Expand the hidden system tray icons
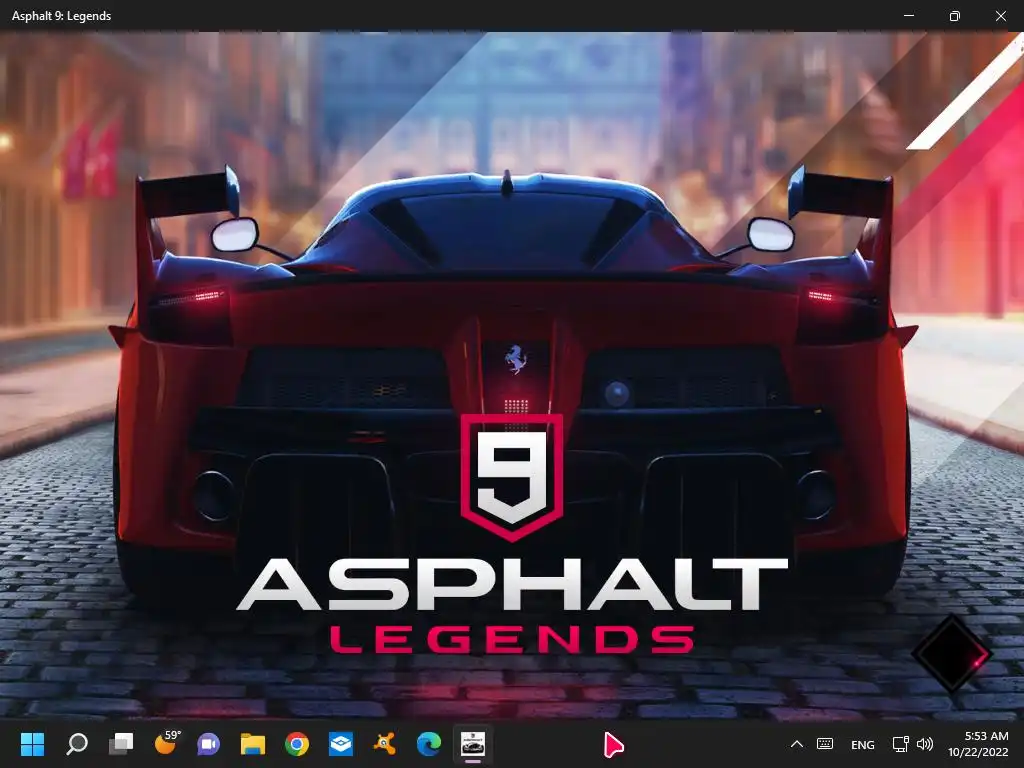Image resolution: width=1024 pixels, height=768 pixels. pyautogui.click(x=797, y=744)
